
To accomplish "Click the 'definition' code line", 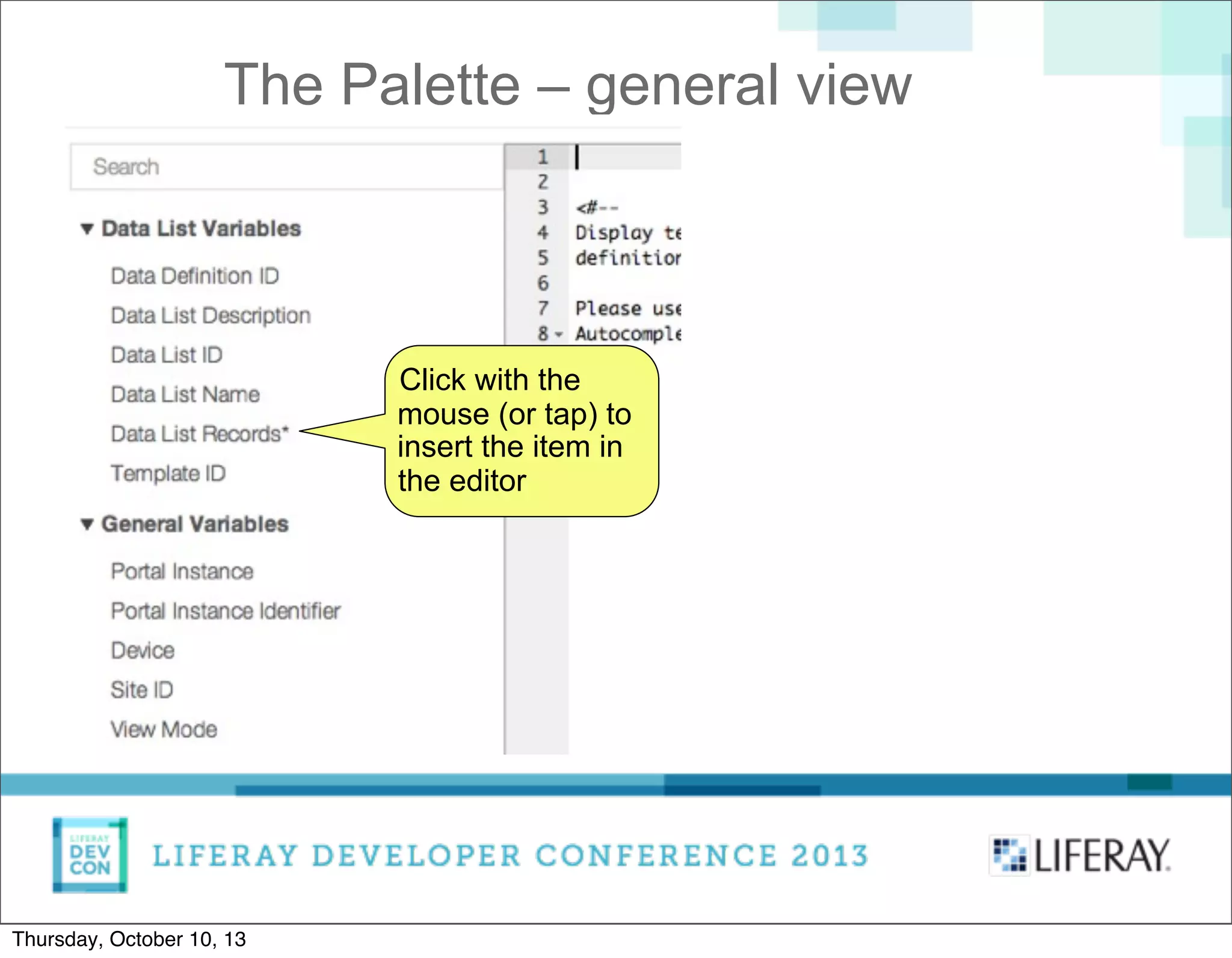I will click(628, 258).
